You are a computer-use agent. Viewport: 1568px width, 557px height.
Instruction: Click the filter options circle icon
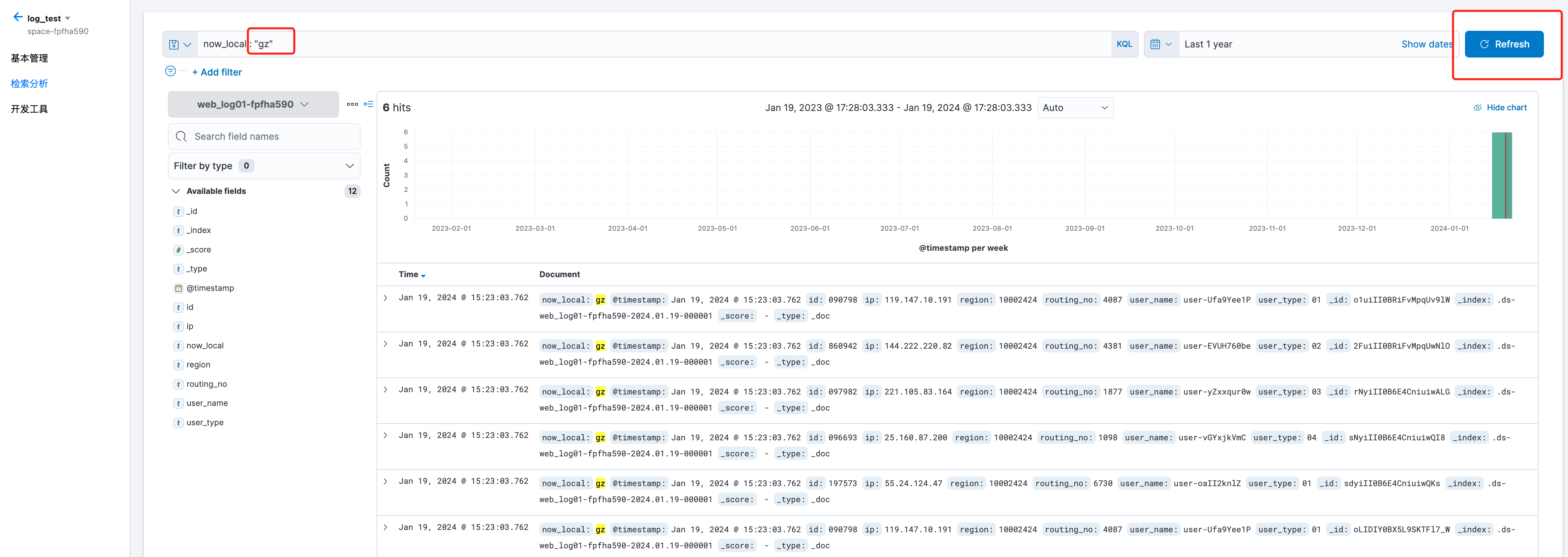(x=171, y=71)
